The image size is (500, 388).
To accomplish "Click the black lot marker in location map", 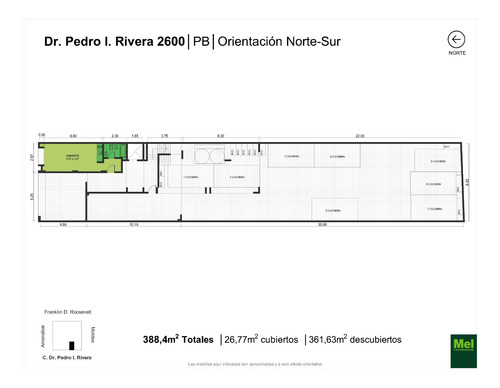I will (x=72, y=346).
